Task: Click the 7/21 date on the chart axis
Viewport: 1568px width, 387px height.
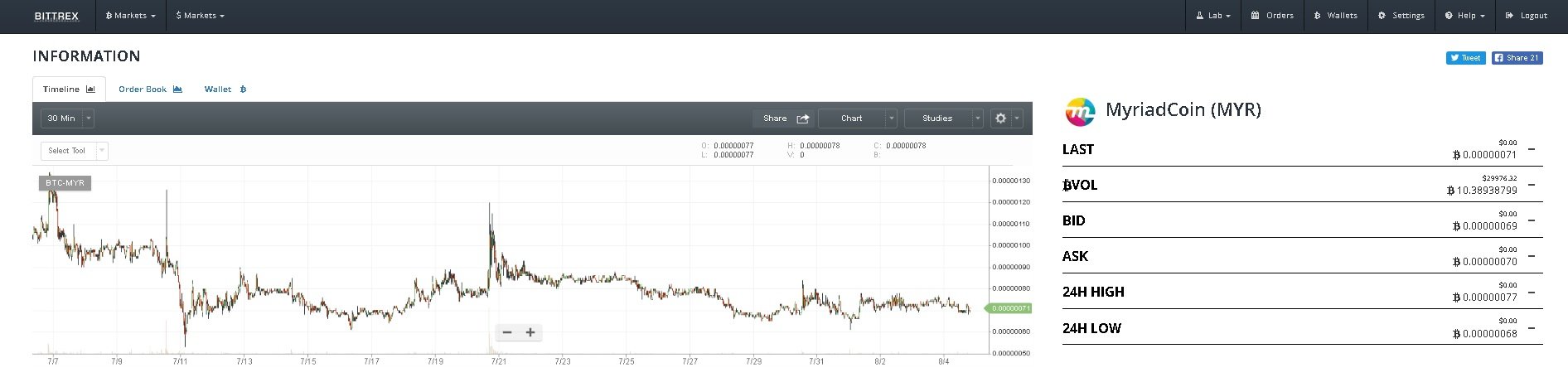Action: point(499,362)
